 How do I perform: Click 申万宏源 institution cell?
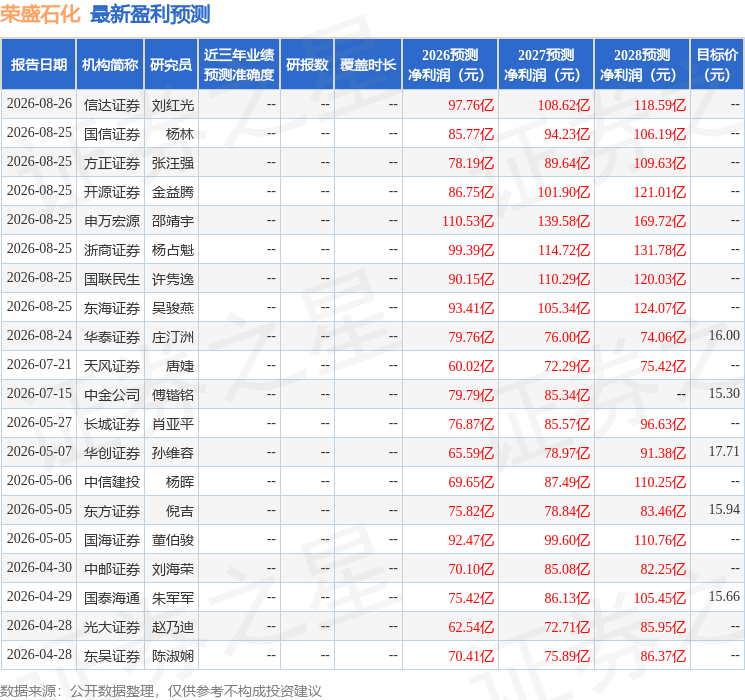[x=112, y=221]
